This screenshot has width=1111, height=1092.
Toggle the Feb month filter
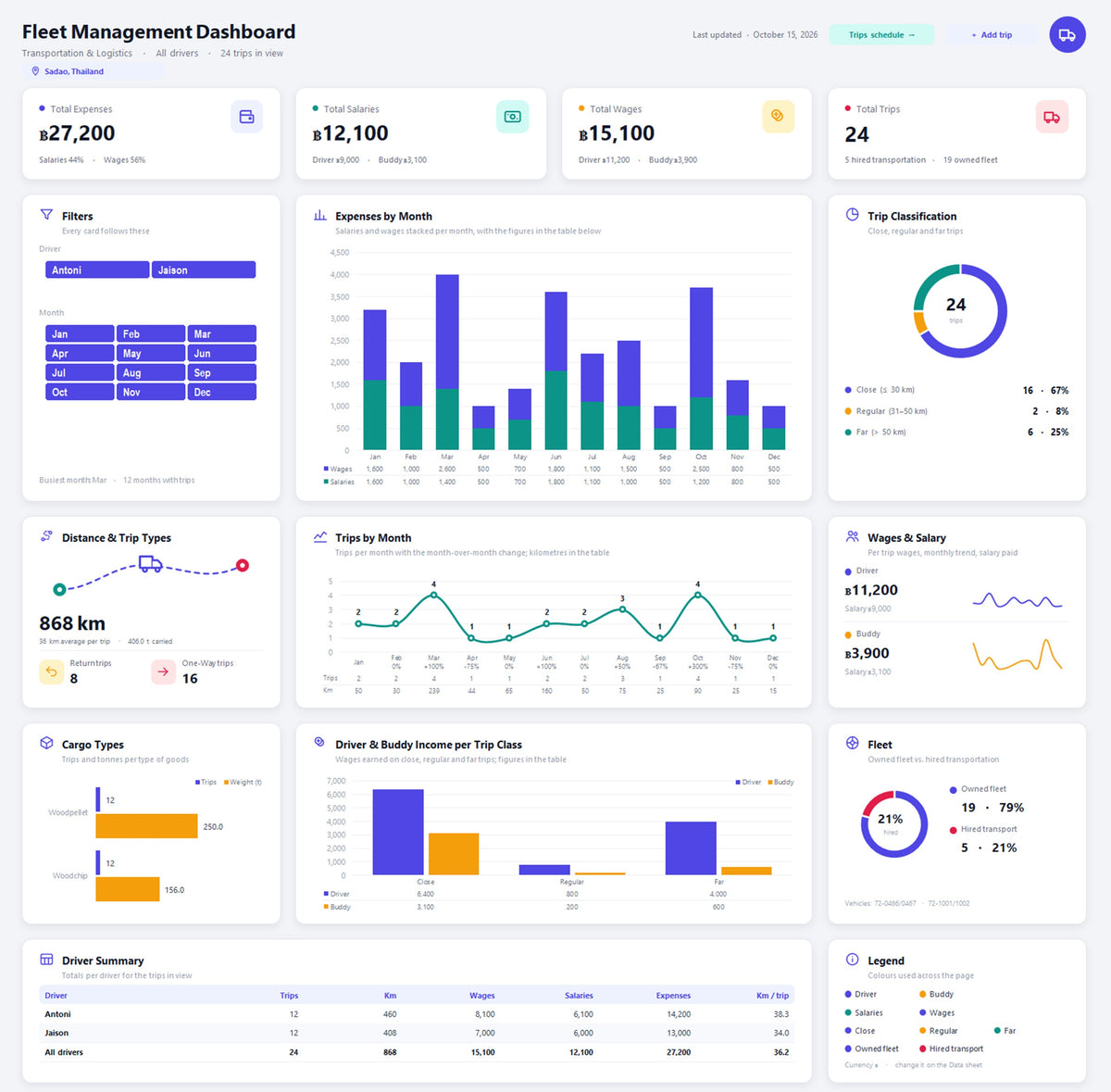tap(151, 333)
